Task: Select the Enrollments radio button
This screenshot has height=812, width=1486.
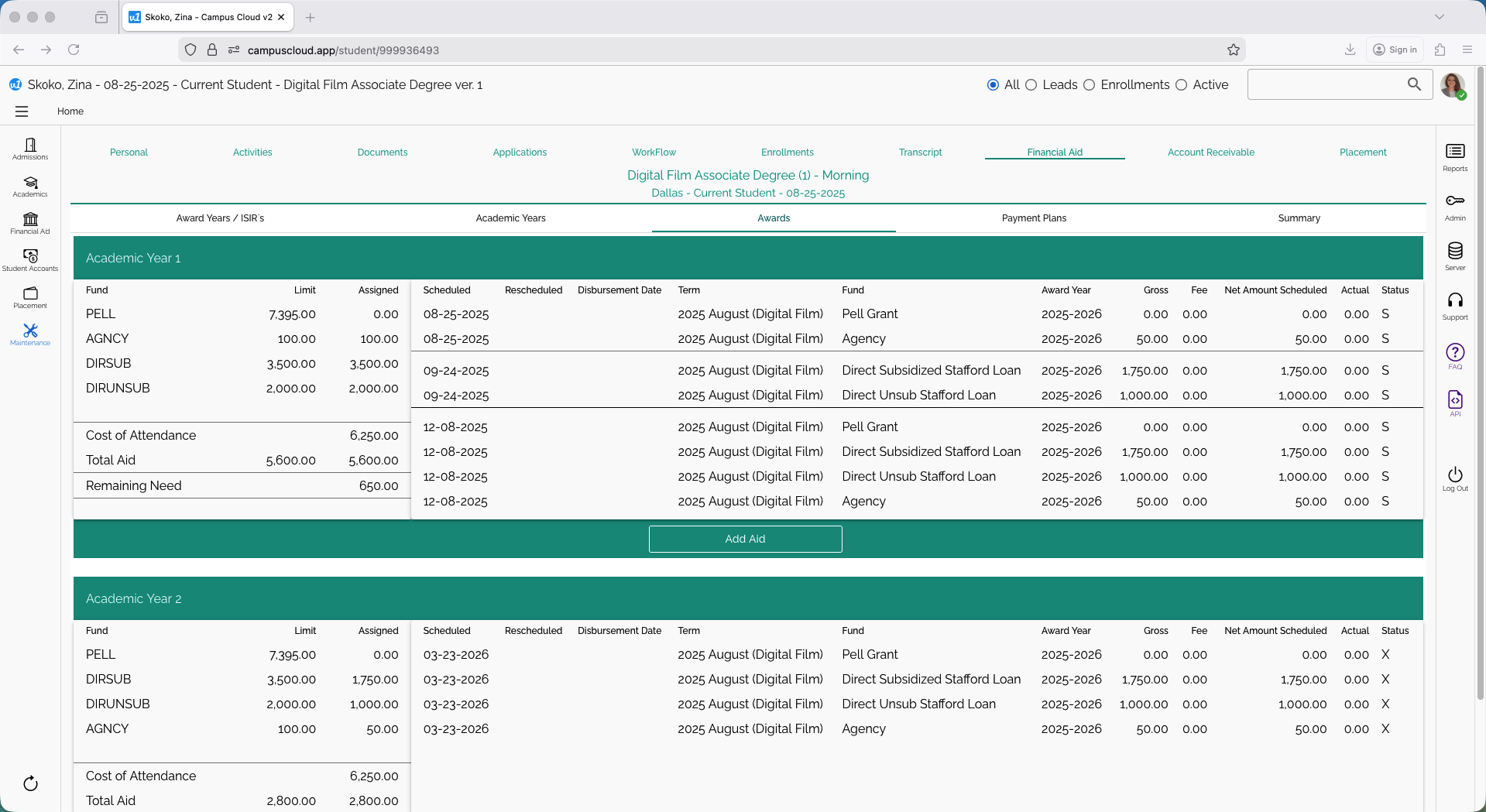Action: [1089, 85]
